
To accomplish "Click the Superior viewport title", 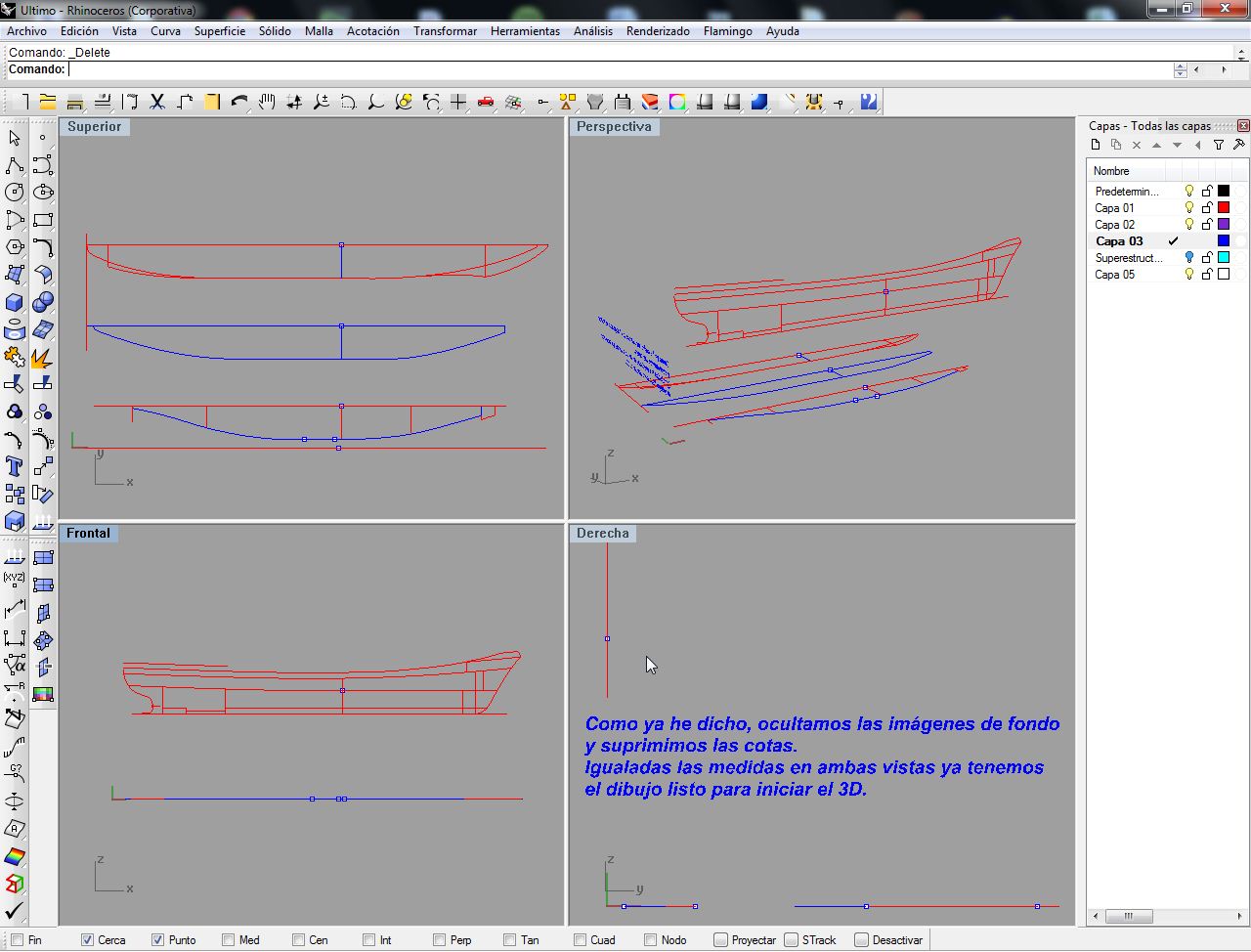I will [95, 127].
